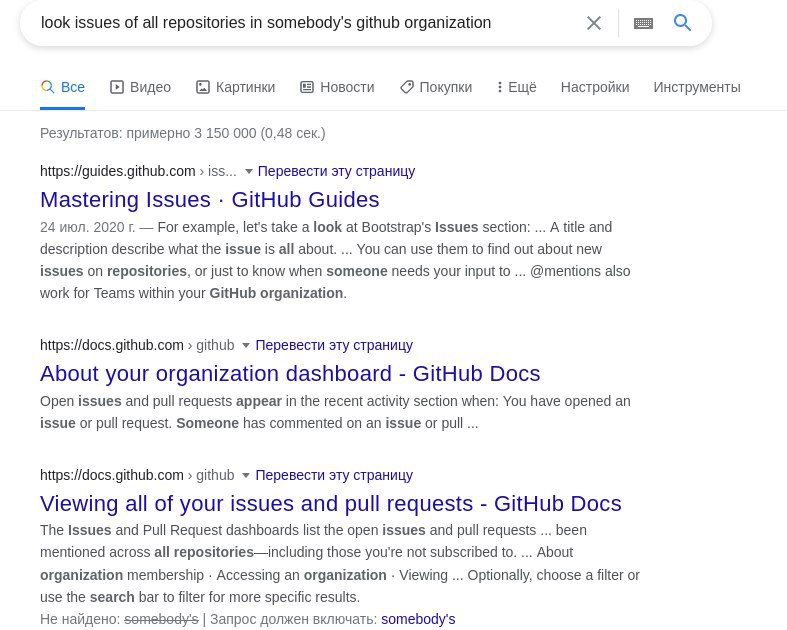Expand dropdown arrow for Viewing all of your issues result
Image resolution: width=787 pixels, height=630 pixels.
pyautogui.click(x=246, y=475)
